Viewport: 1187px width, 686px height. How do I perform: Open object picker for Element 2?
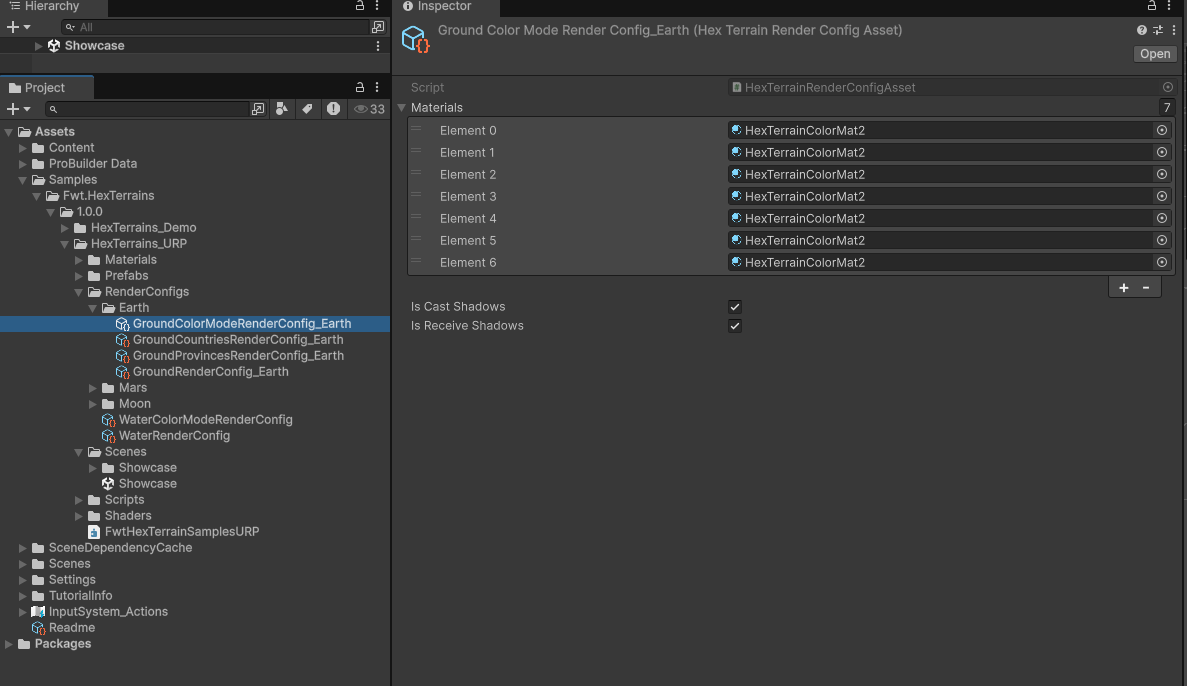point(1162,174)
